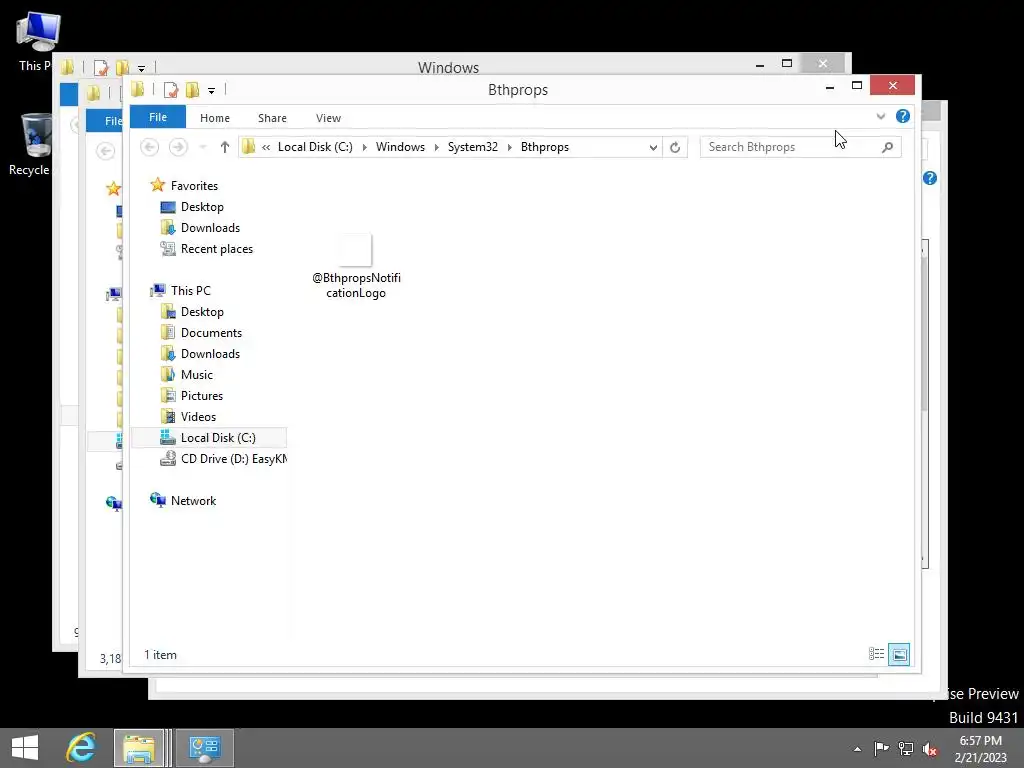This screenshot has width=1024, height=768.
Task: Open the arrow after Local Disk (C:) breadcrumb
Action: click(x=364, y=148)
